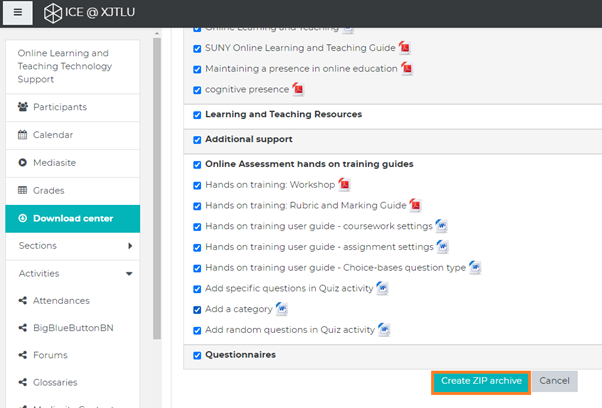Viewport: 602px width, 408px height.
Task: Uncheck Hands on training: Workshop checkbox
Action: [x=197, y=186]
